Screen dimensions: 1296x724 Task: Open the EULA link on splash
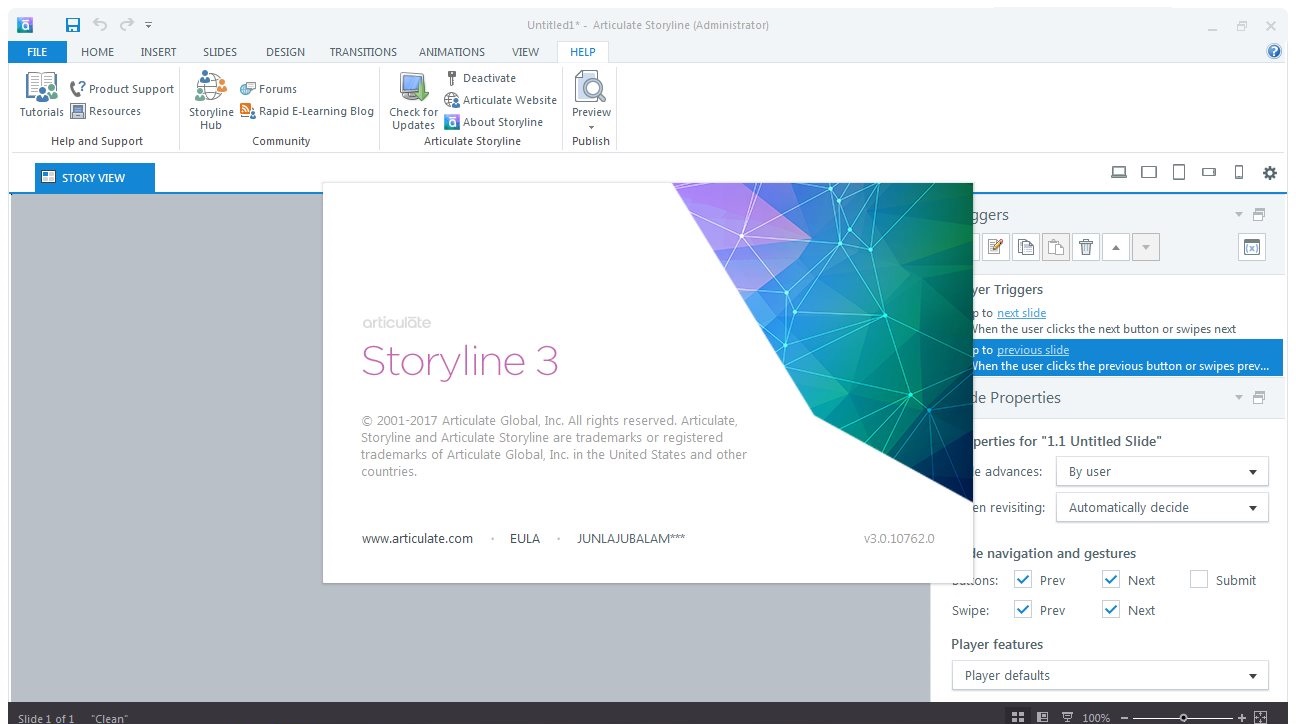click(524, 538)
